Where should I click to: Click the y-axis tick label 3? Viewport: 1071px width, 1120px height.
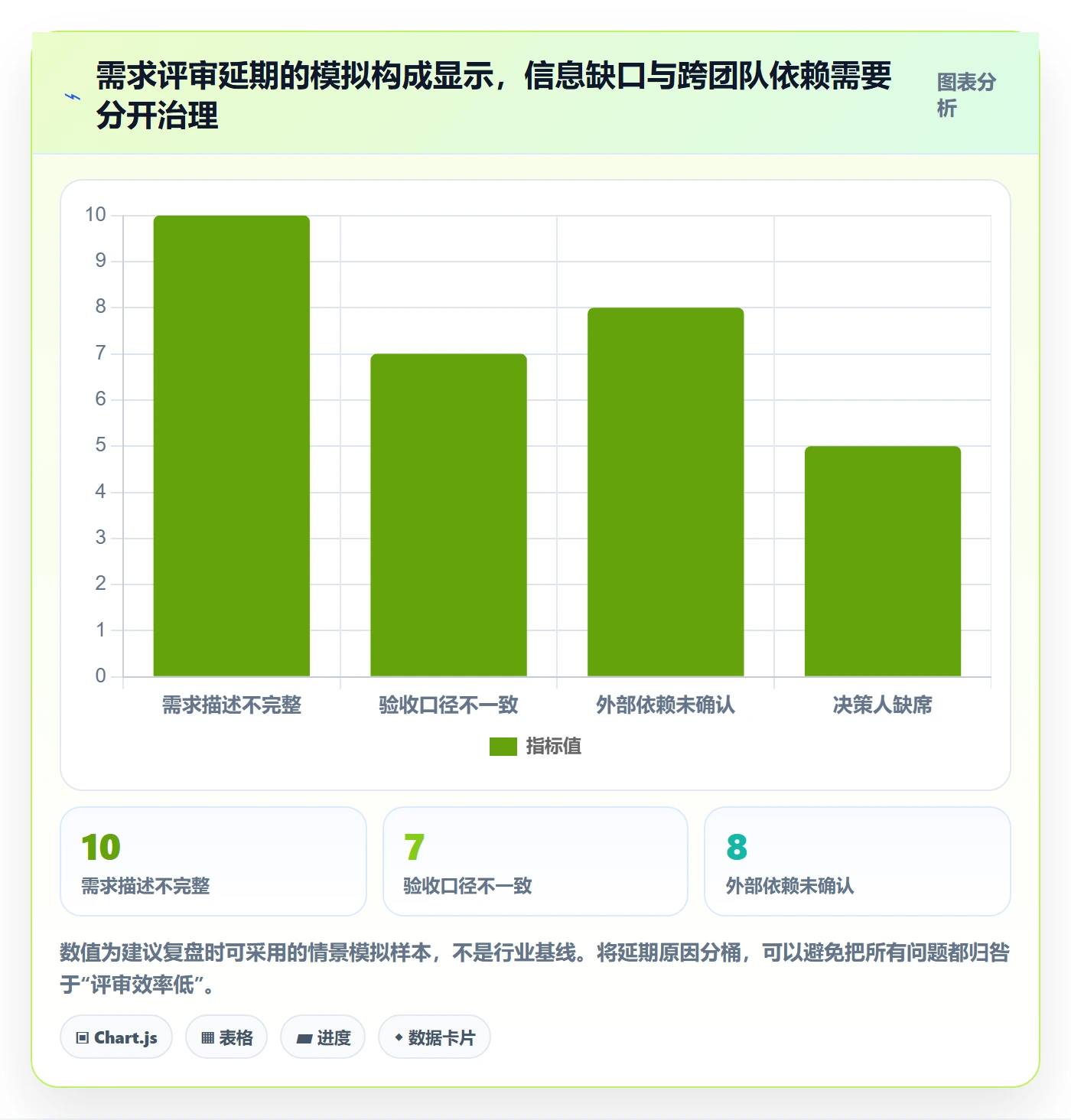(100, 538)
